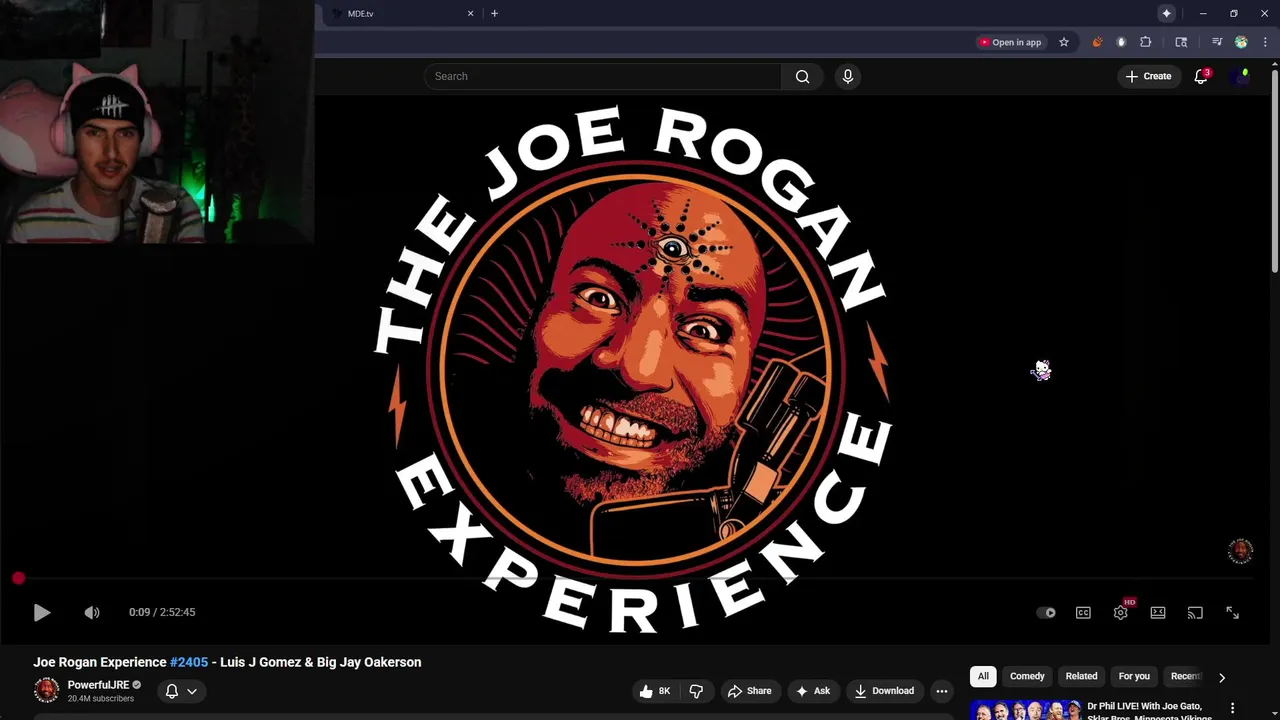Open the YouTube account avatar menu

[x=1240, y=76]
